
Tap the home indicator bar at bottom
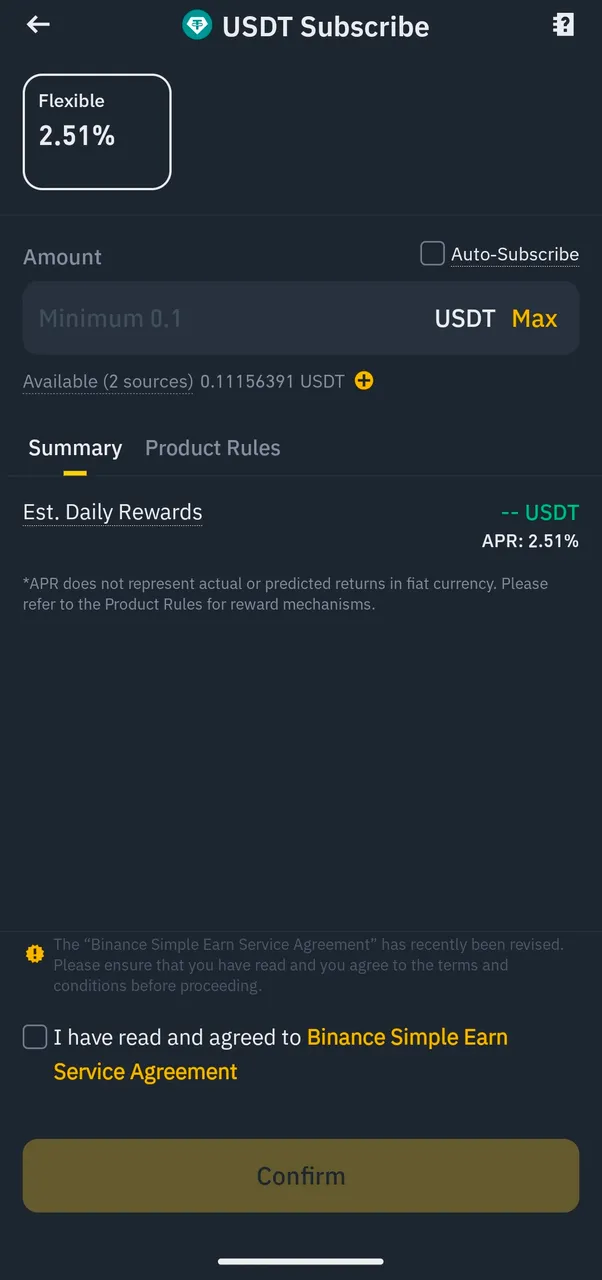click(301, 1262)
